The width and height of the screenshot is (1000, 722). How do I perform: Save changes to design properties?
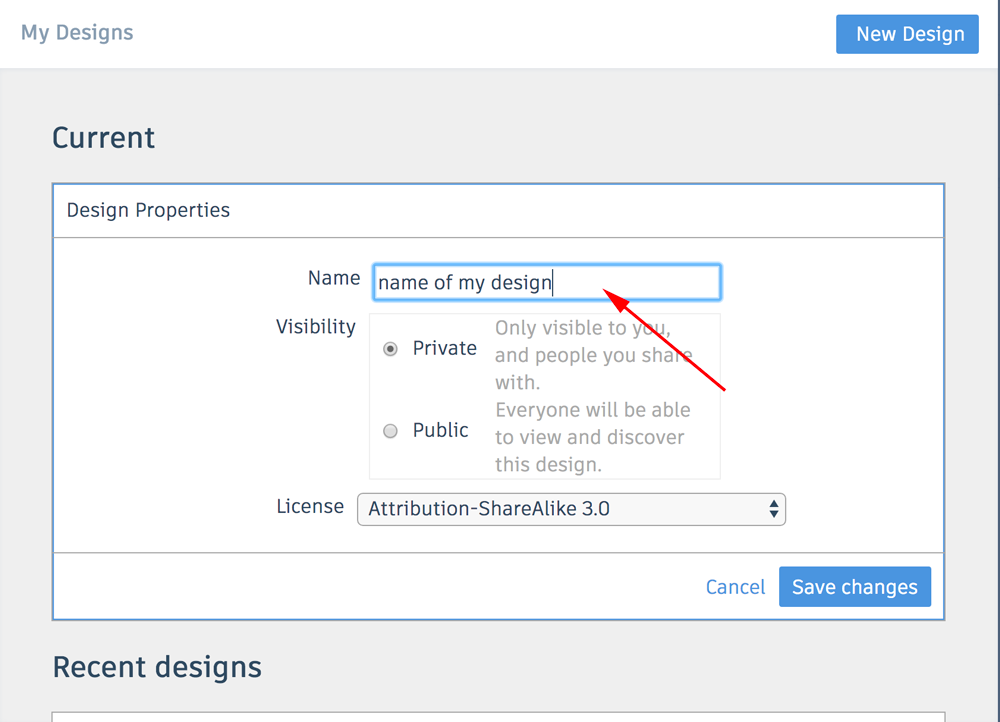855,587
